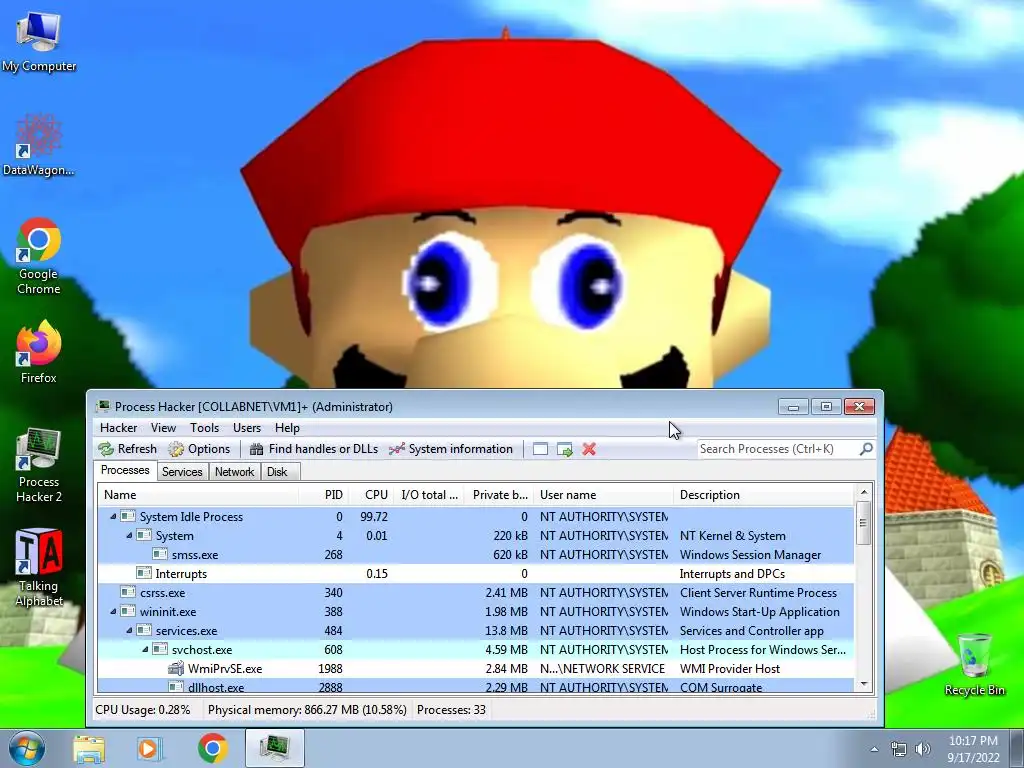Open the Process Hacker 2 desktop shortcut
1024x768 pixels.
[39, 464]
